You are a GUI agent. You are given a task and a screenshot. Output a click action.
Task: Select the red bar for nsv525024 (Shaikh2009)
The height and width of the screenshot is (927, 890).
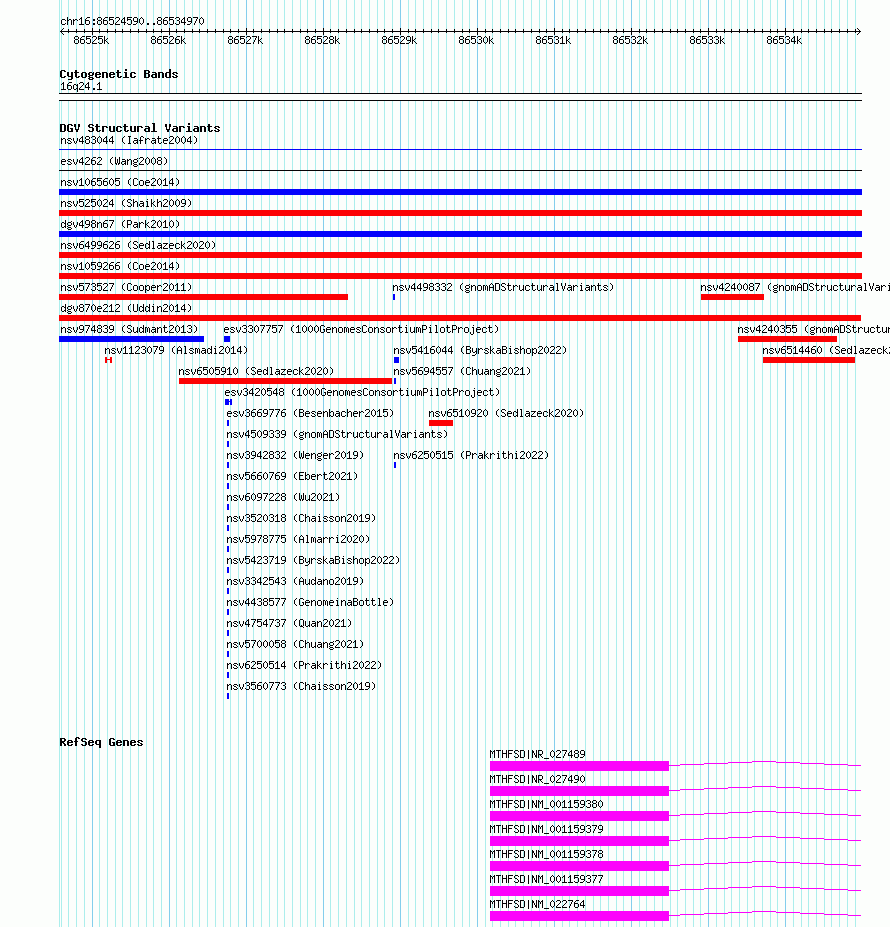(x=460, y=213)
